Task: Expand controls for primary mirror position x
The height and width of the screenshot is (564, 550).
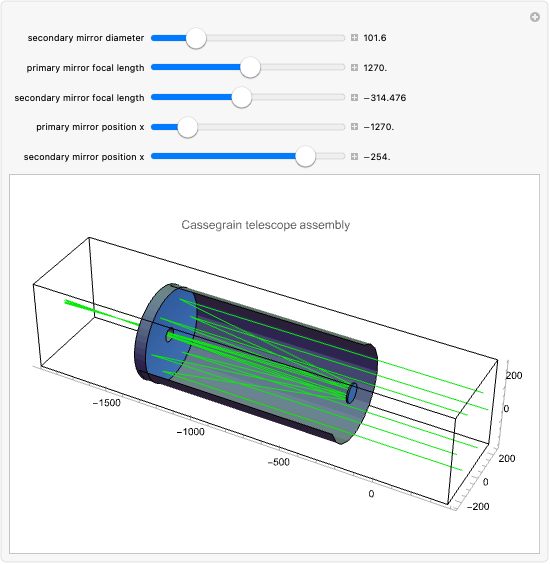Action: pyautogui.click(x=354, y=127)
